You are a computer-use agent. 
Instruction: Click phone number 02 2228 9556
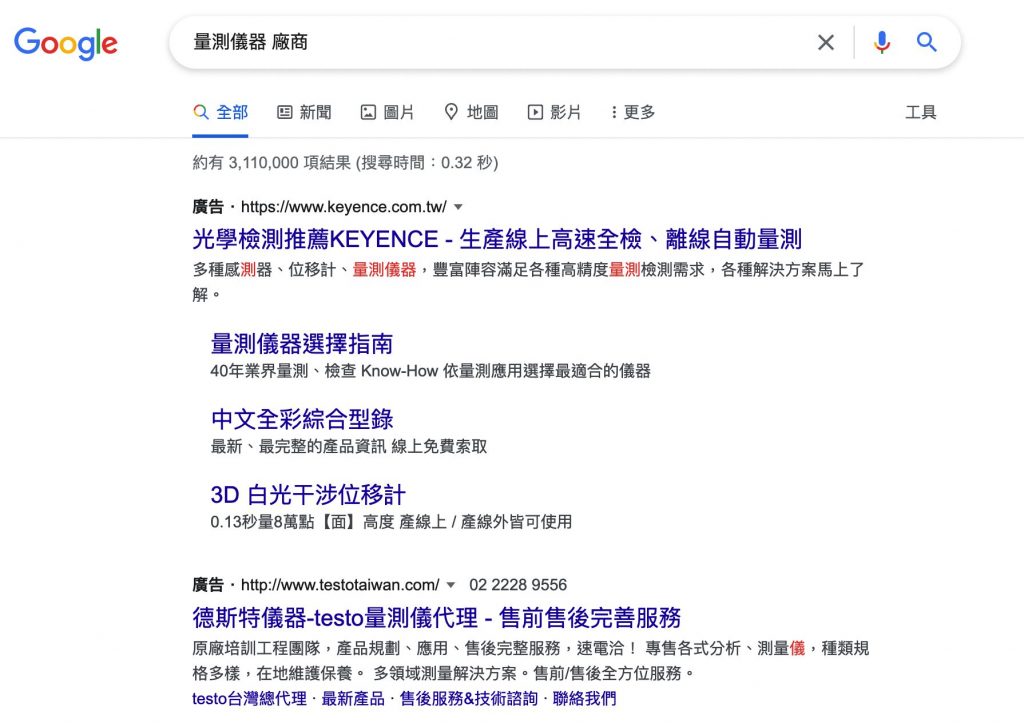(x=518, y=585)
